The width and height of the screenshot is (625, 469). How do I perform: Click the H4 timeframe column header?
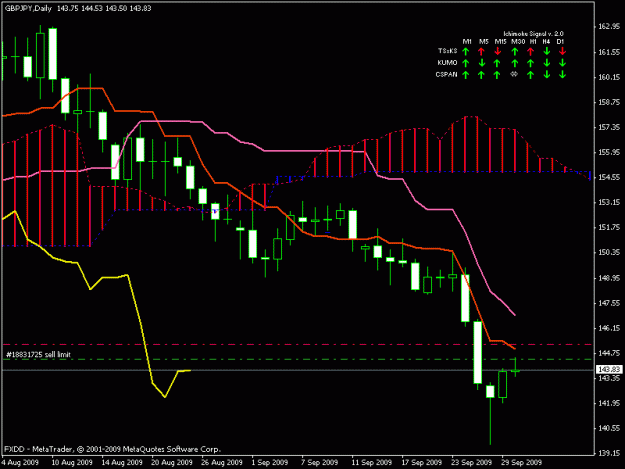[546, 41]
